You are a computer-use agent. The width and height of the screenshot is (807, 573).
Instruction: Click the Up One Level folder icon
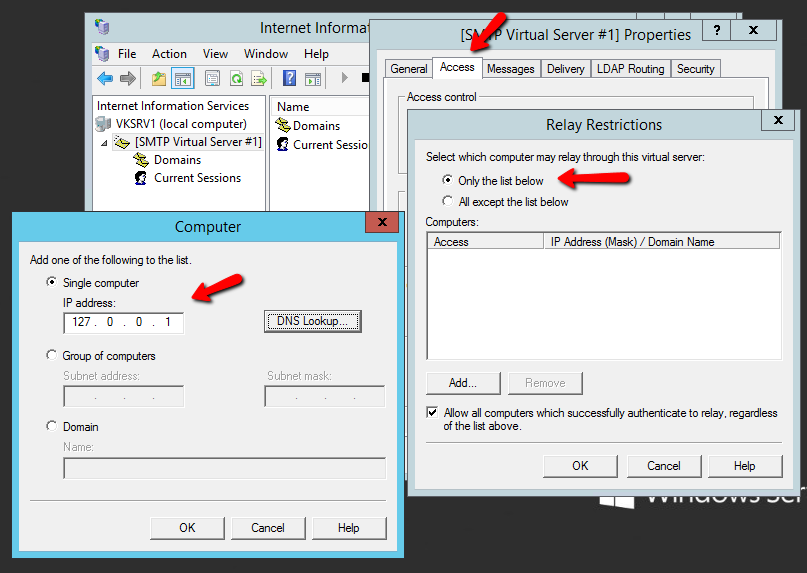tap(159, 79)
